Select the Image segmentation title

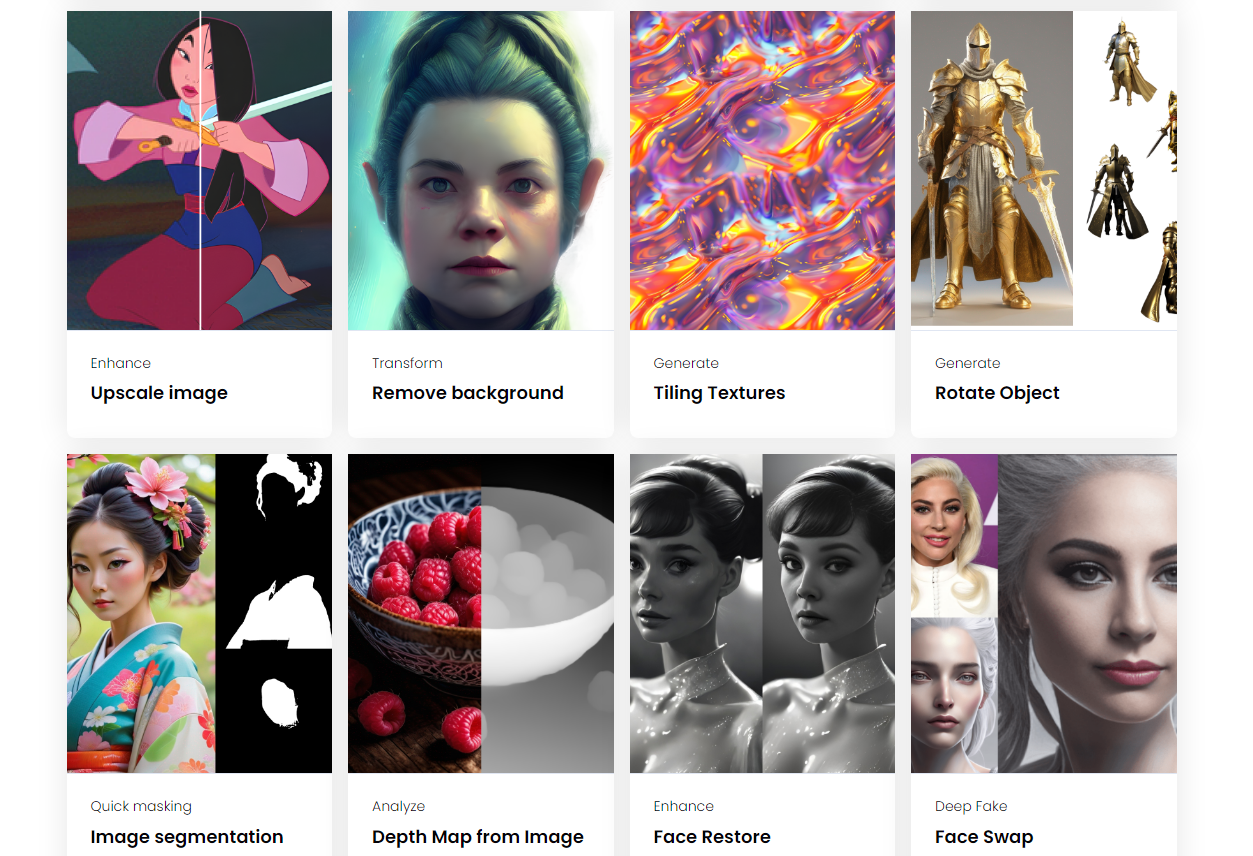coord(187,837)
